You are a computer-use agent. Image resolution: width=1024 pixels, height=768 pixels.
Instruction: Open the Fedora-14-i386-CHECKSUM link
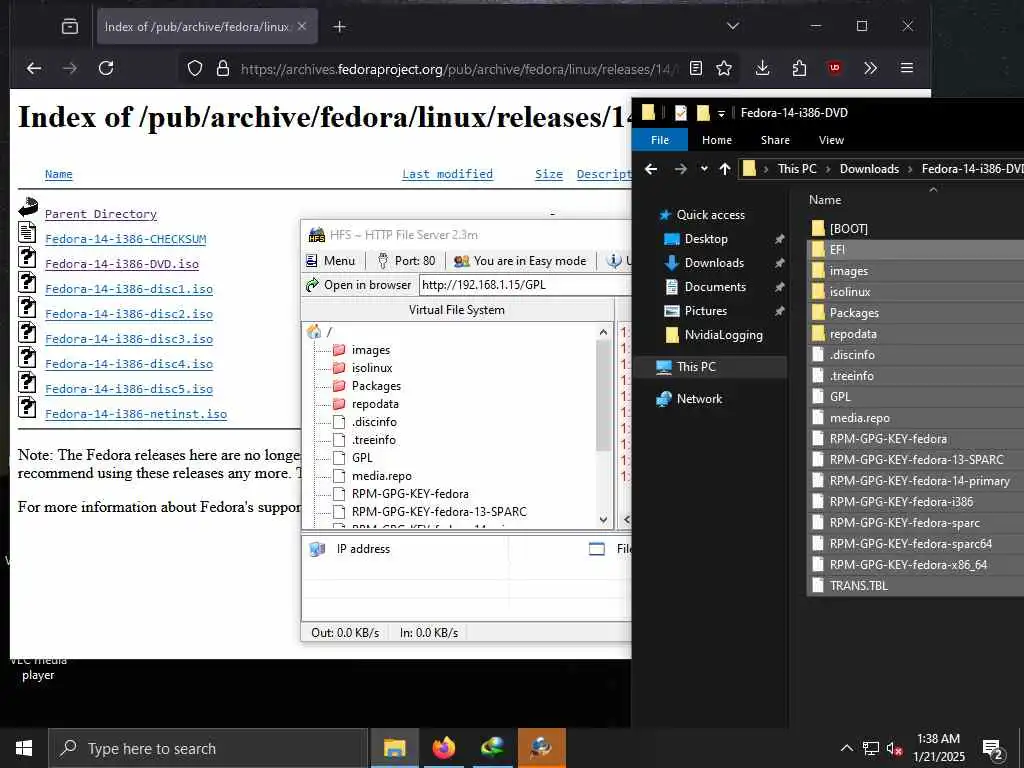click(125, 239)
